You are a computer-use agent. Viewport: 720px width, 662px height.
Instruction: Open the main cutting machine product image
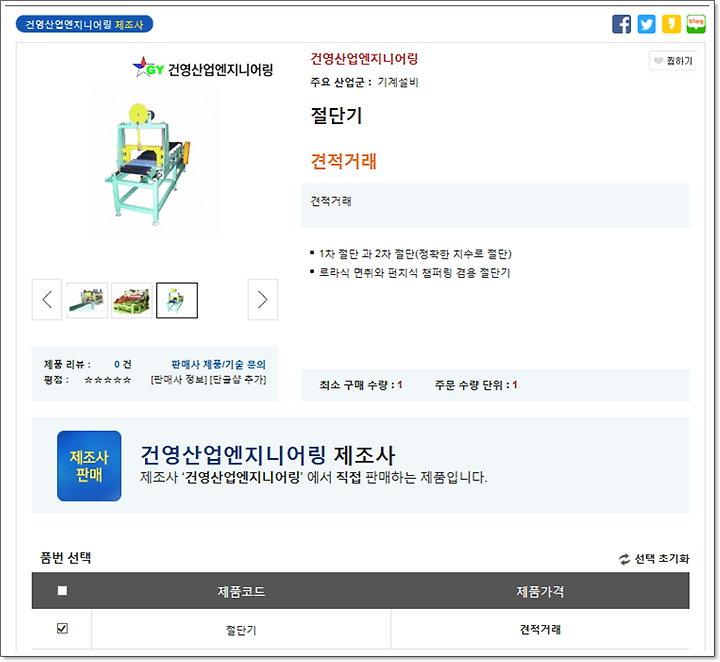click(155, 162)
